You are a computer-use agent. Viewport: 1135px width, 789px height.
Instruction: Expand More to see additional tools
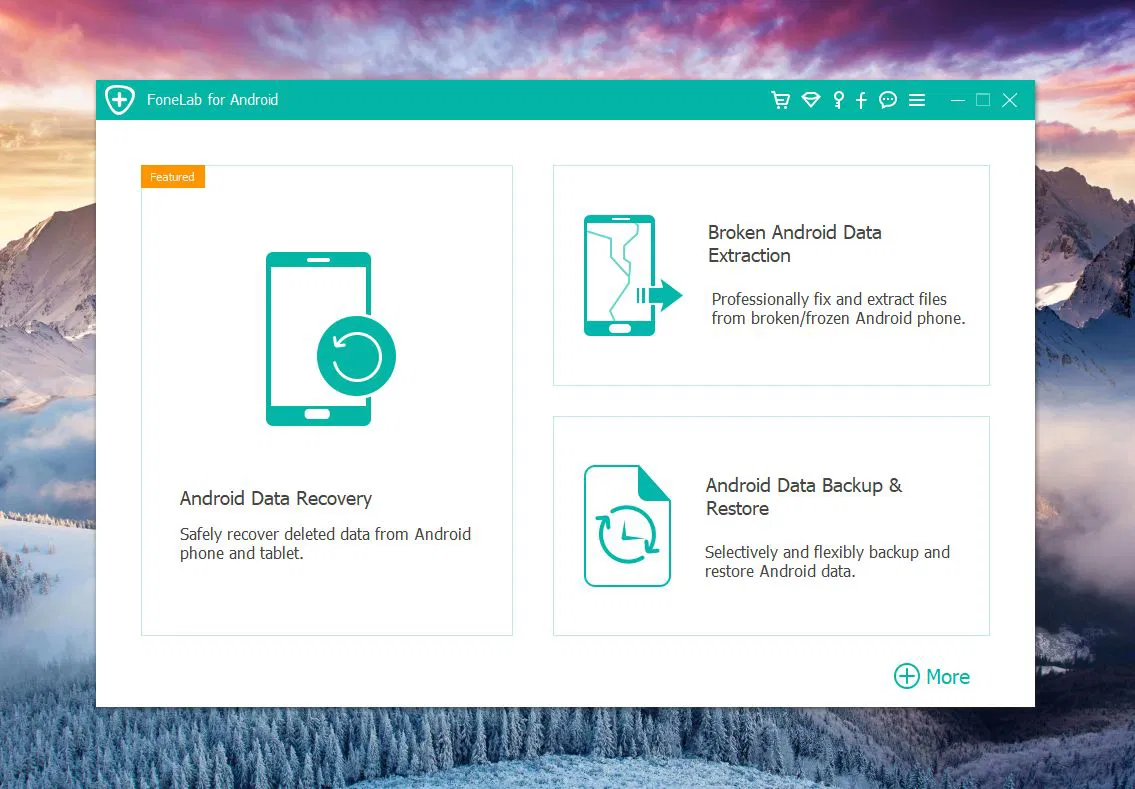pos(931,676)
